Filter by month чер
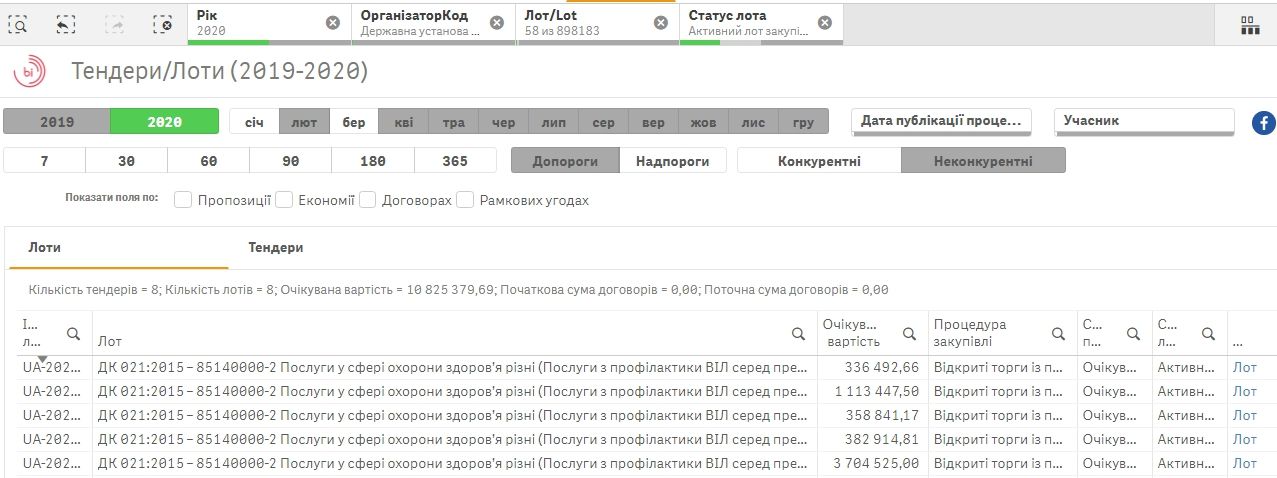 point(504,122)
